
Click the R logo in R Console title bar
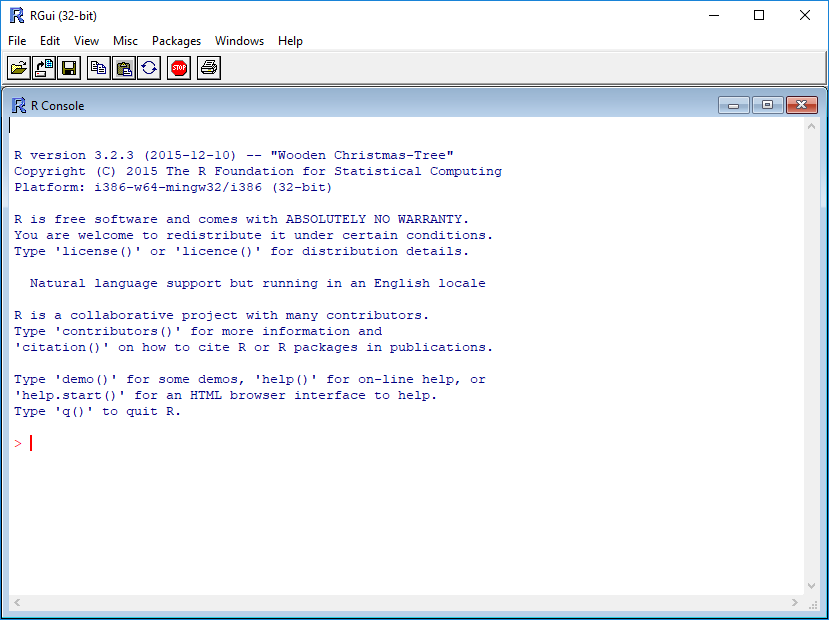click(19, 106)
